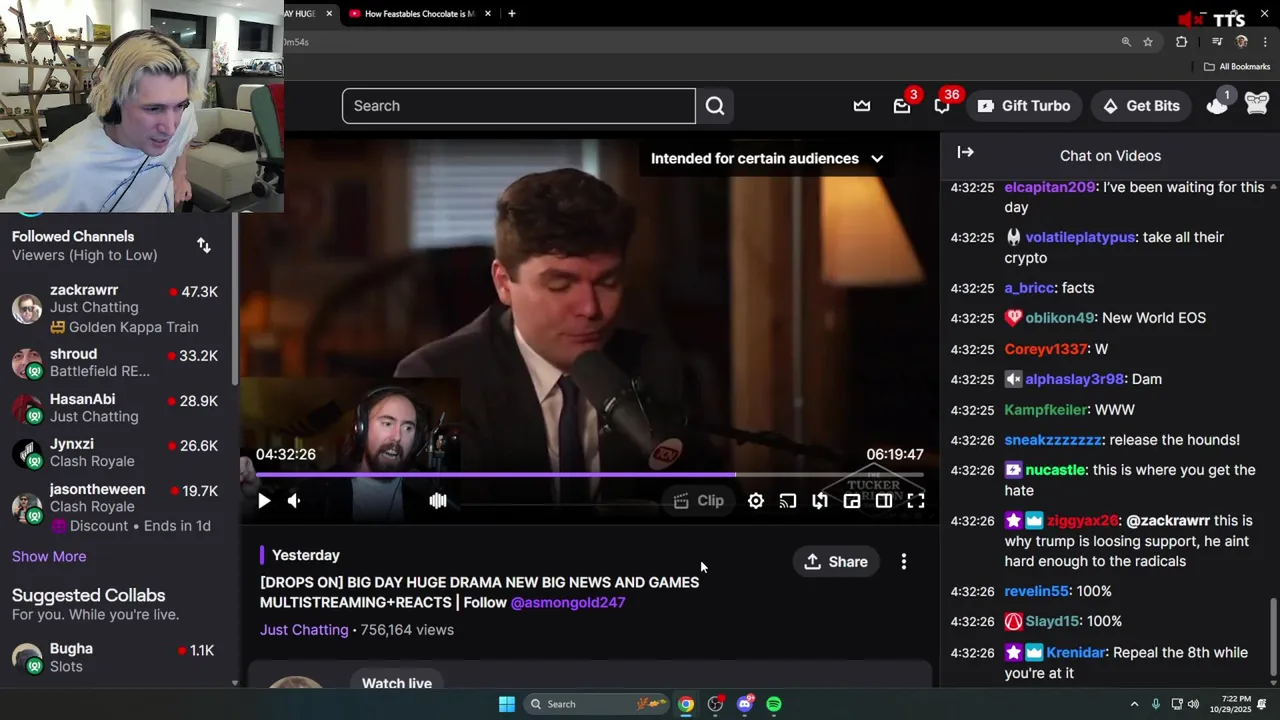Open Spotify from the taskbar
The image size is (1280, 720).
[774, 704]
